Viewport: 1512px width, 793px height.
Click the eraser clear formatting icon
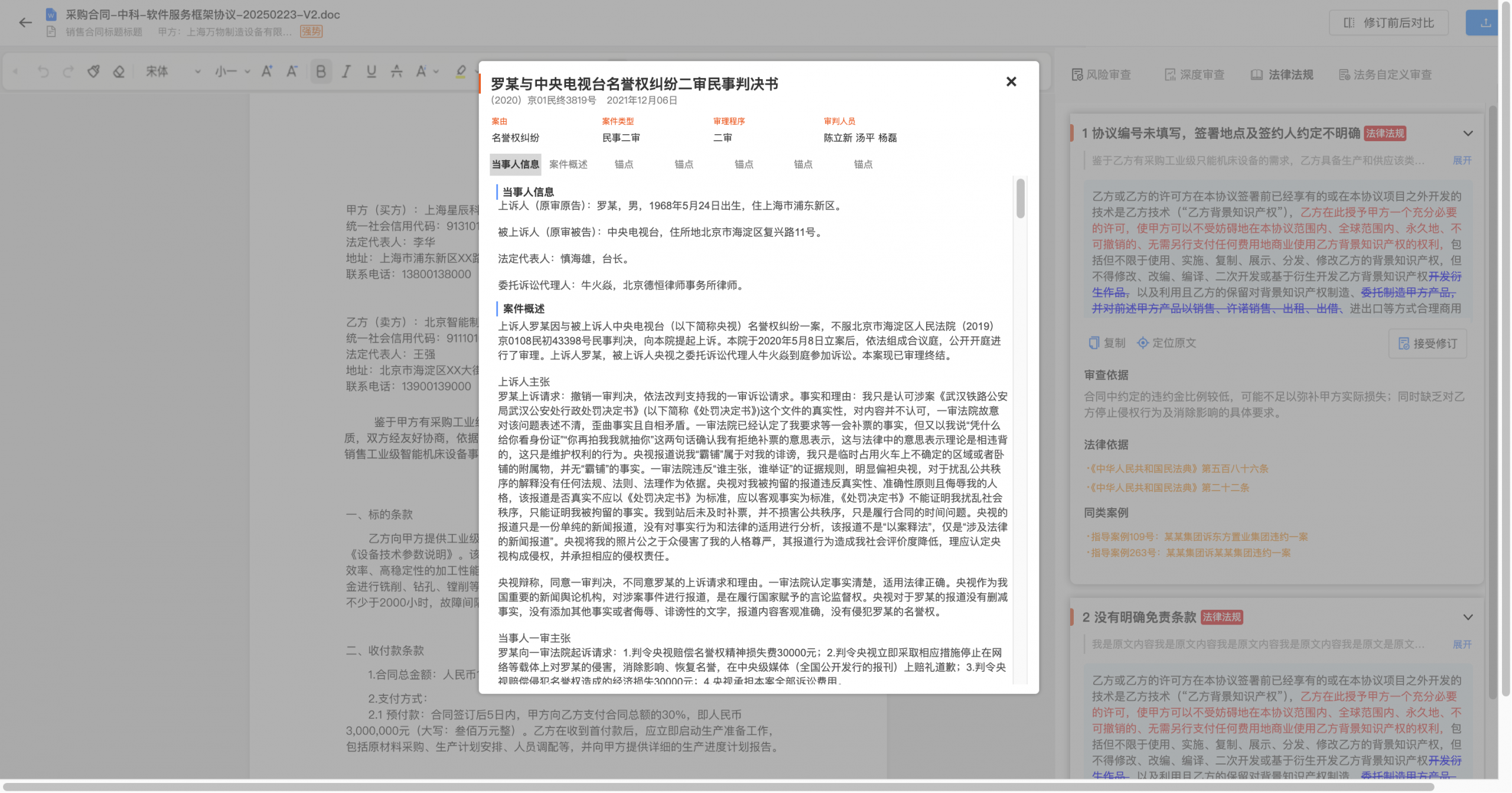(x=119, y=71)
